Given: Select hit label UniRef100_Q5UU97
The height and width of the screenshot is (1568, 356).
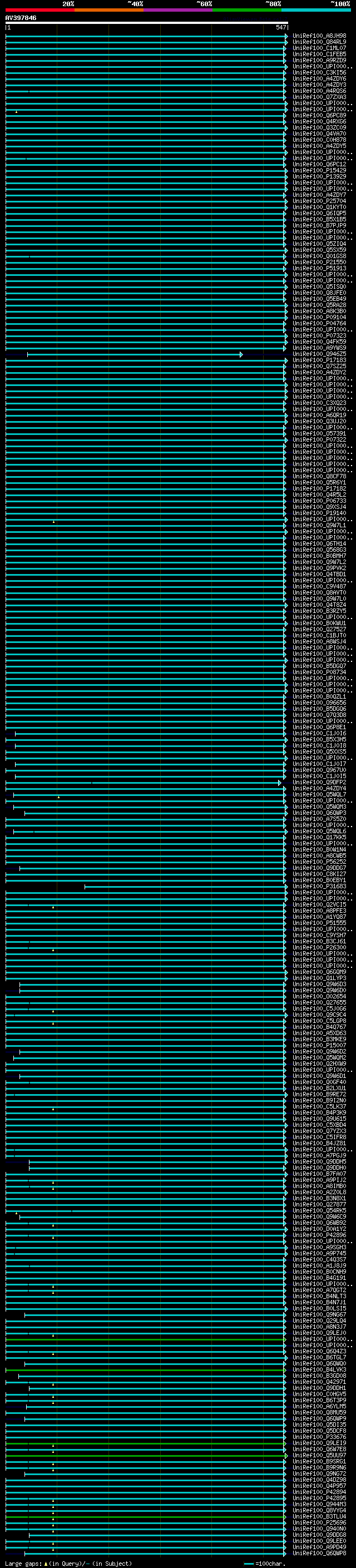Looking at the screenshot, I should coord(319,1456).
